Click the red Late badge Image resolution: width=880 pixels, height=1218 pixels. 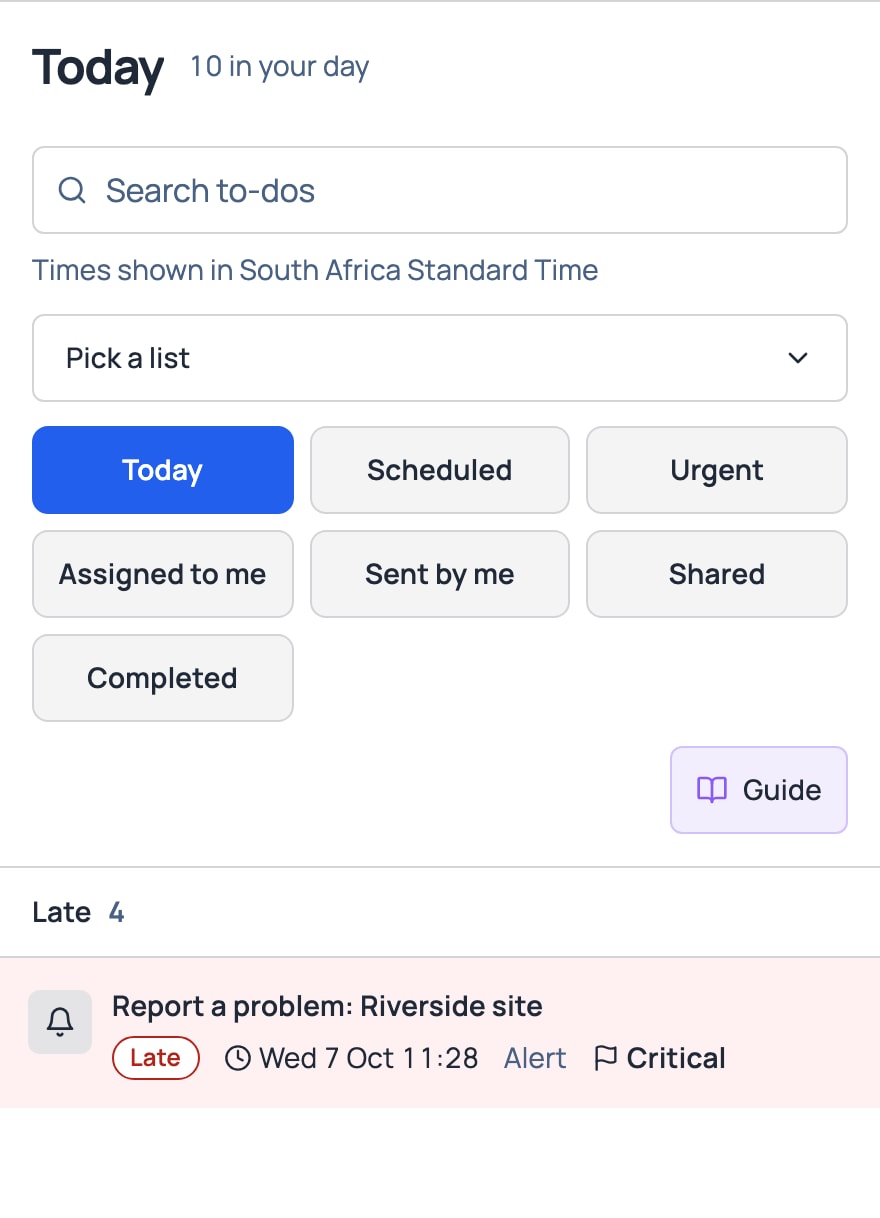pos(156,1058)
